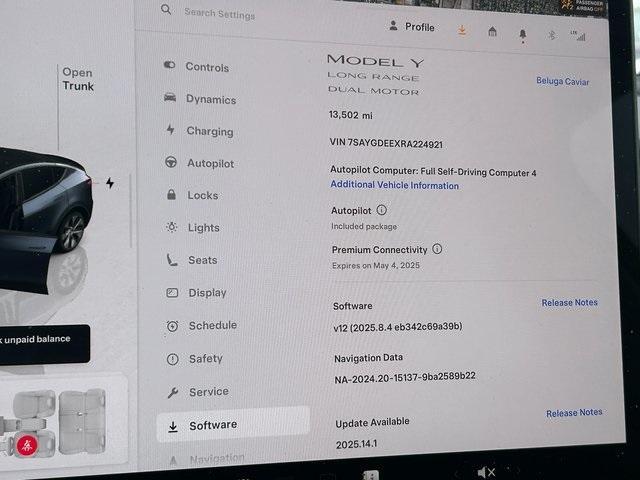Image resolution: width=640 pixels, height=480 pixels.
Task: Open notifications bell icon
Action: click(x=522, y=35)
